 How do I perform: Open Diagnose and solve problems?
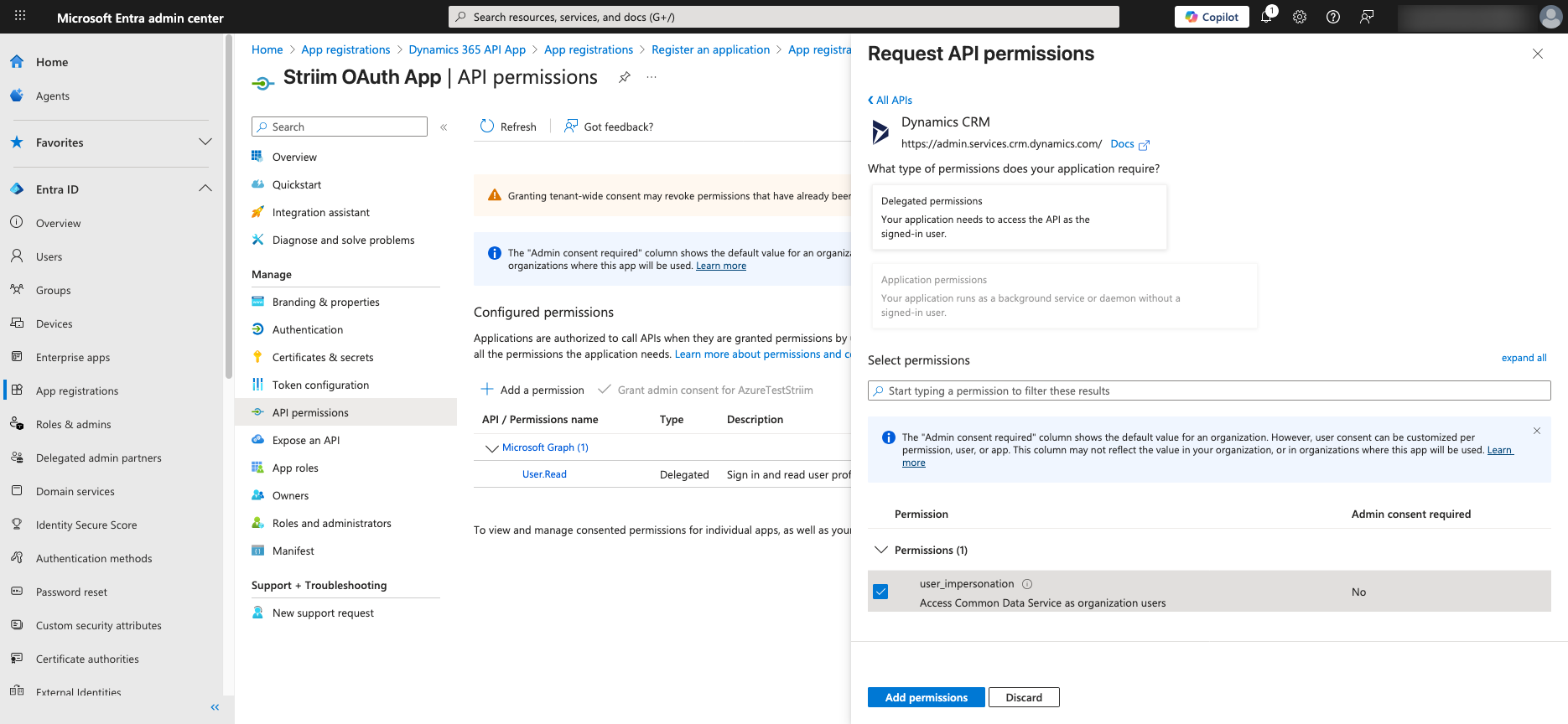tap(343, 240)
